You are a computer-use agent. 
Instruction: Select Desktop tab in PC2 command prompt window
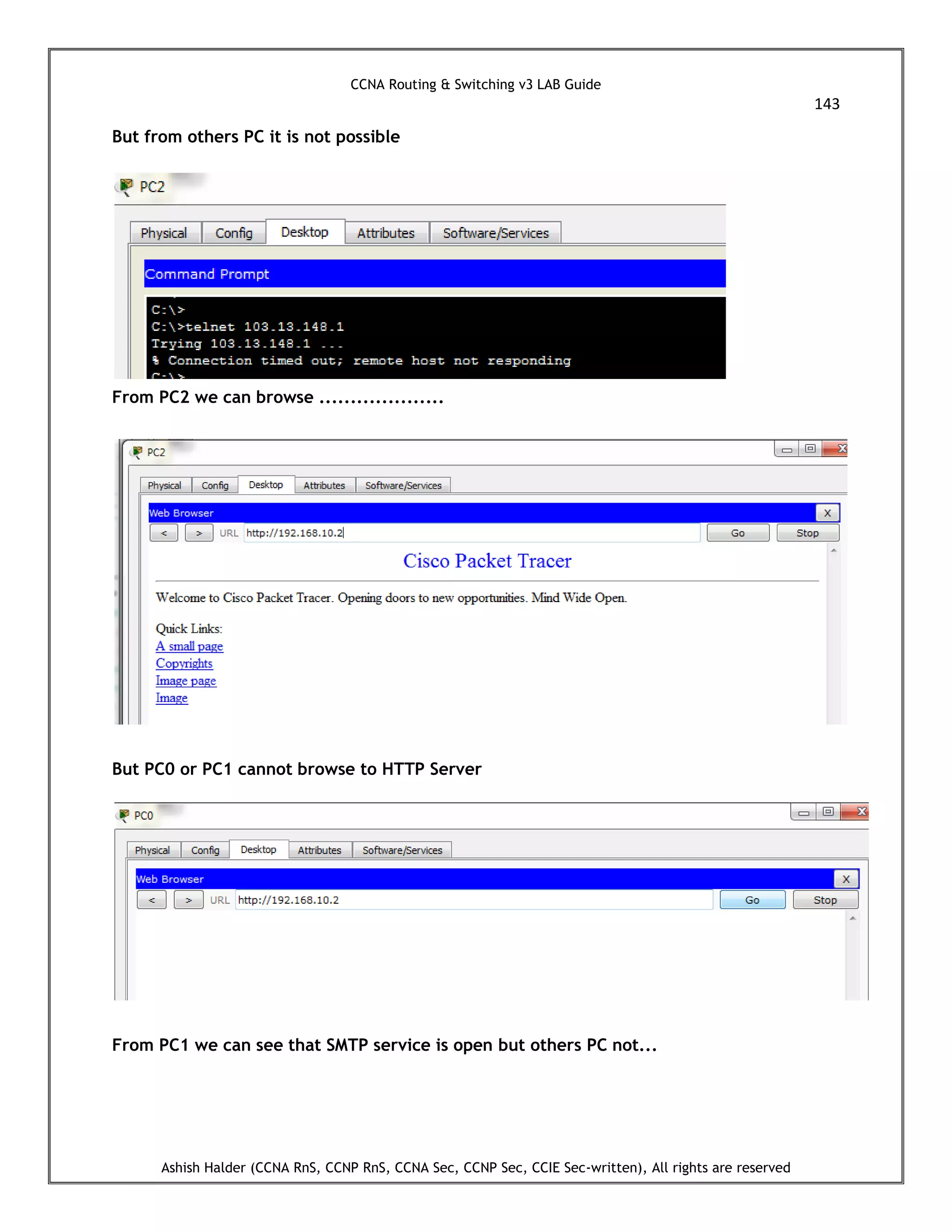coord(304,232)
